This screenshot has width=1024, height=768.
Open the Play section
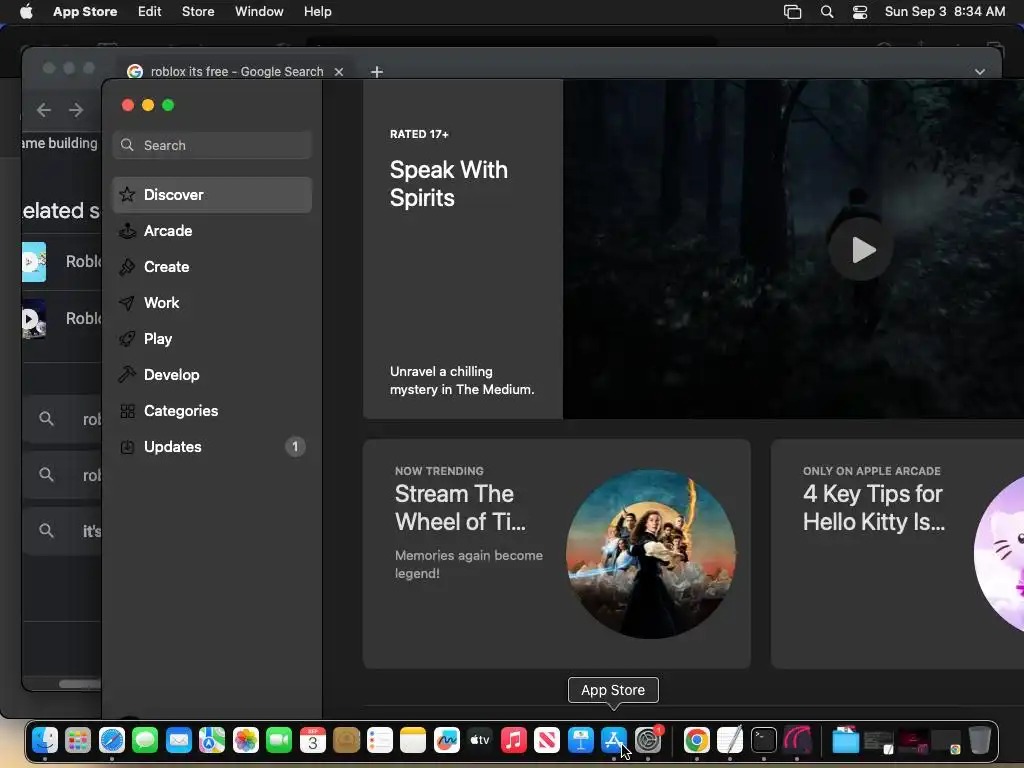click(212, 338)
